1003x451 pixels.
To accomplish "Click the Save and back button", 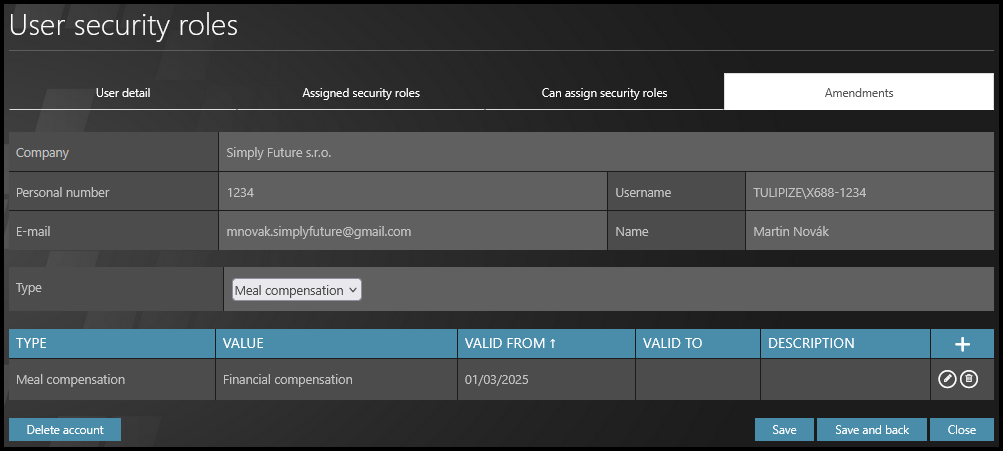I will pos(871,430).
